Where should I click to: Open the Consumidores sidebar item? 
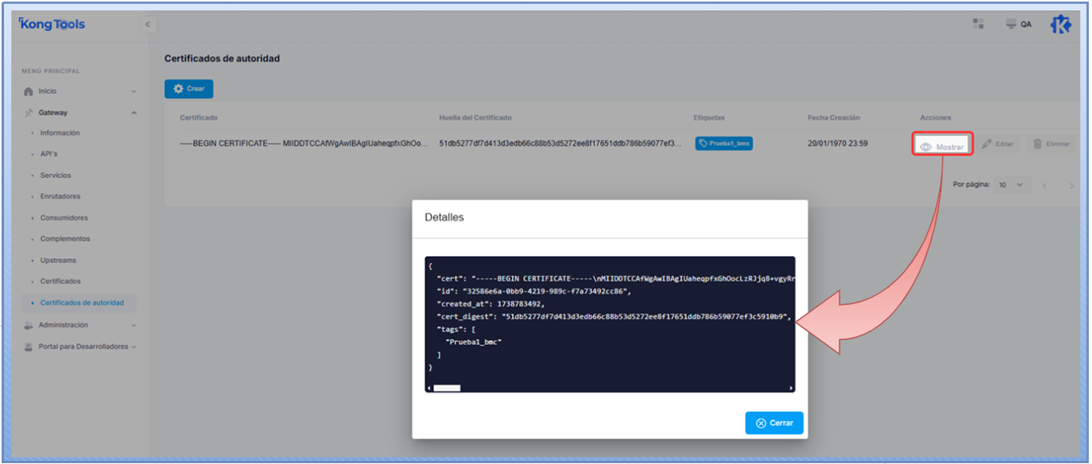[64, 217]
